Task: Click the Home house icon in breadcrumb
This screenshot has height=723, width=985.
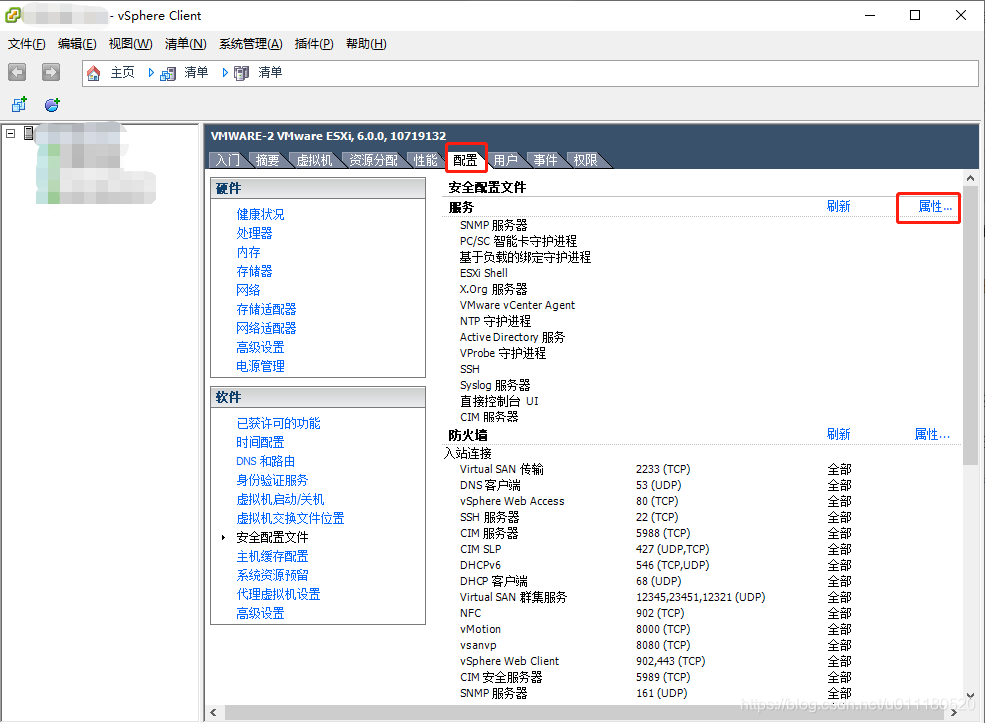Action: [x=94, y=73]
